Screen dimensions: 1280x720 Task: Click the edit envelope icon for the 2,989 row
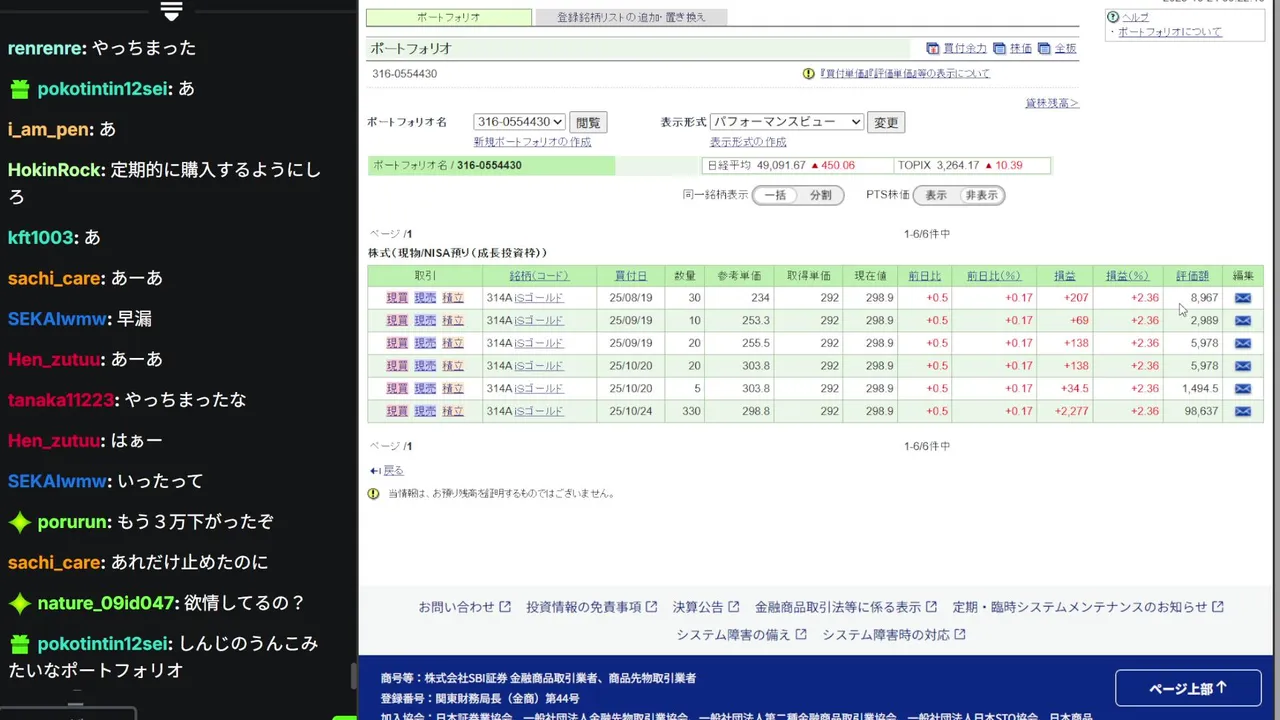click(1242, 321)
